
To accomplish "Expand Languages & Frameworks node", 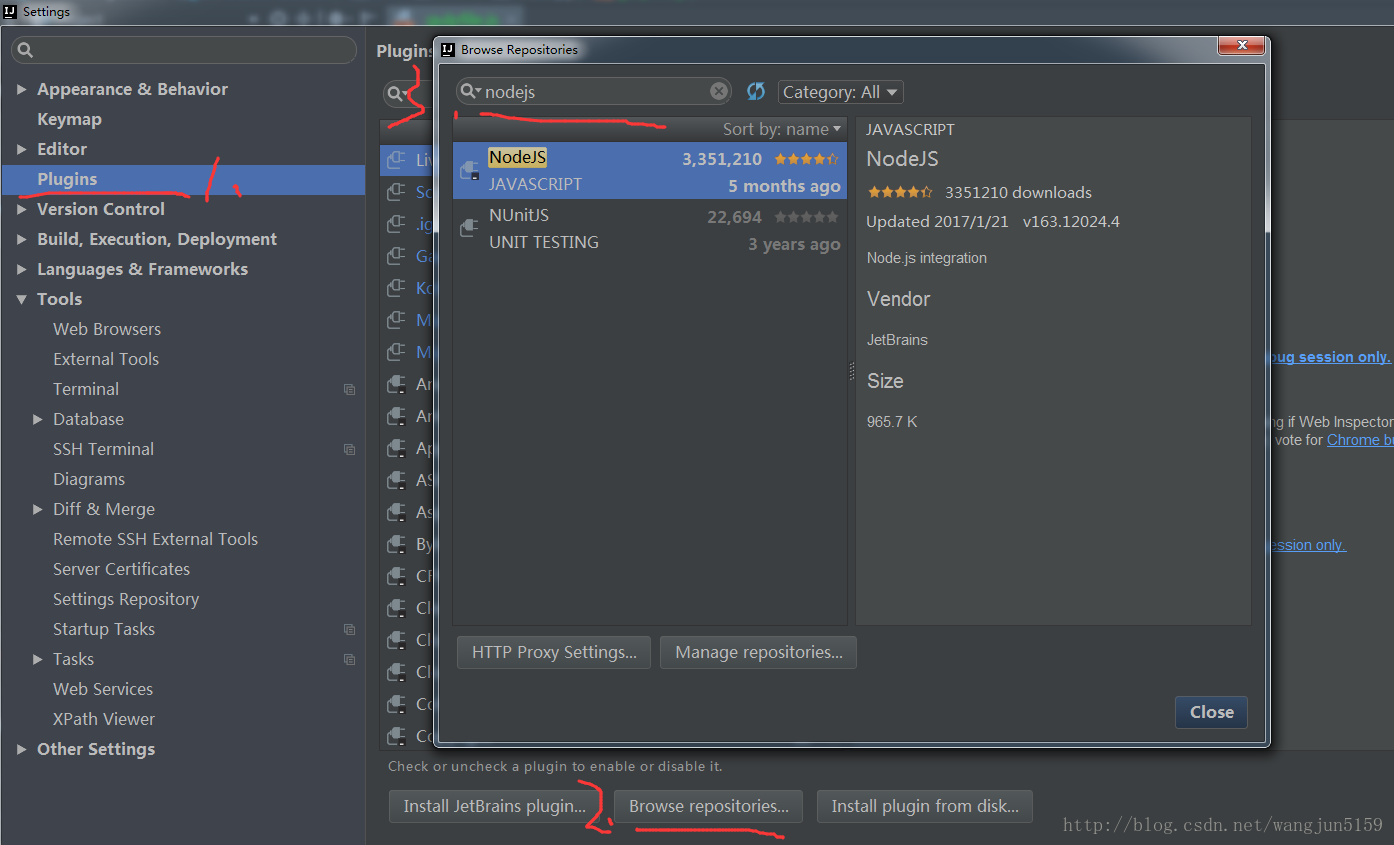I will click(x=22, y=269).
